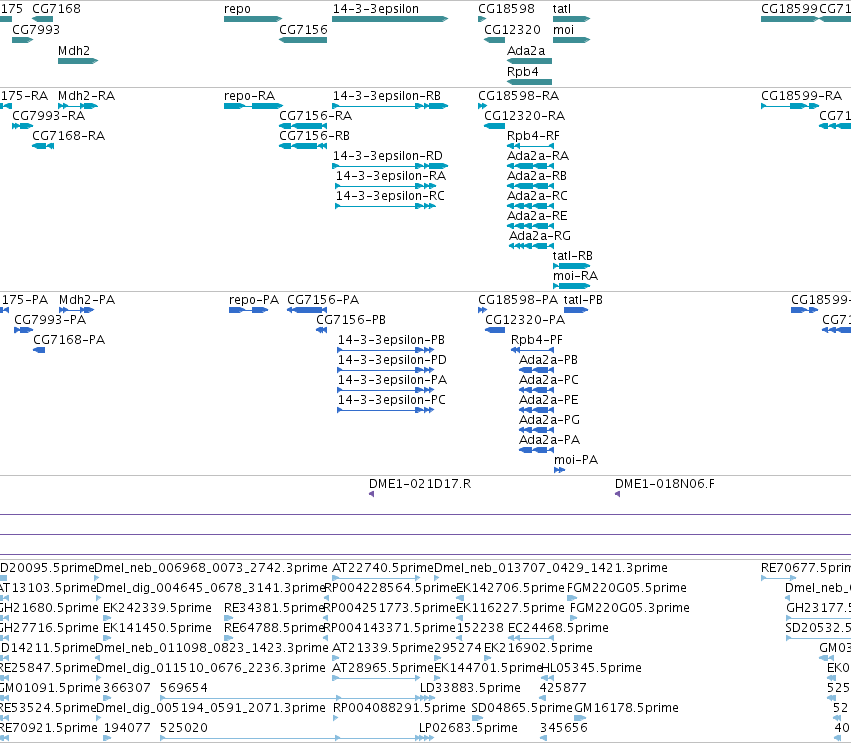
Task: Select transcript CG7168-RA
Action: [x=43, y=146]
